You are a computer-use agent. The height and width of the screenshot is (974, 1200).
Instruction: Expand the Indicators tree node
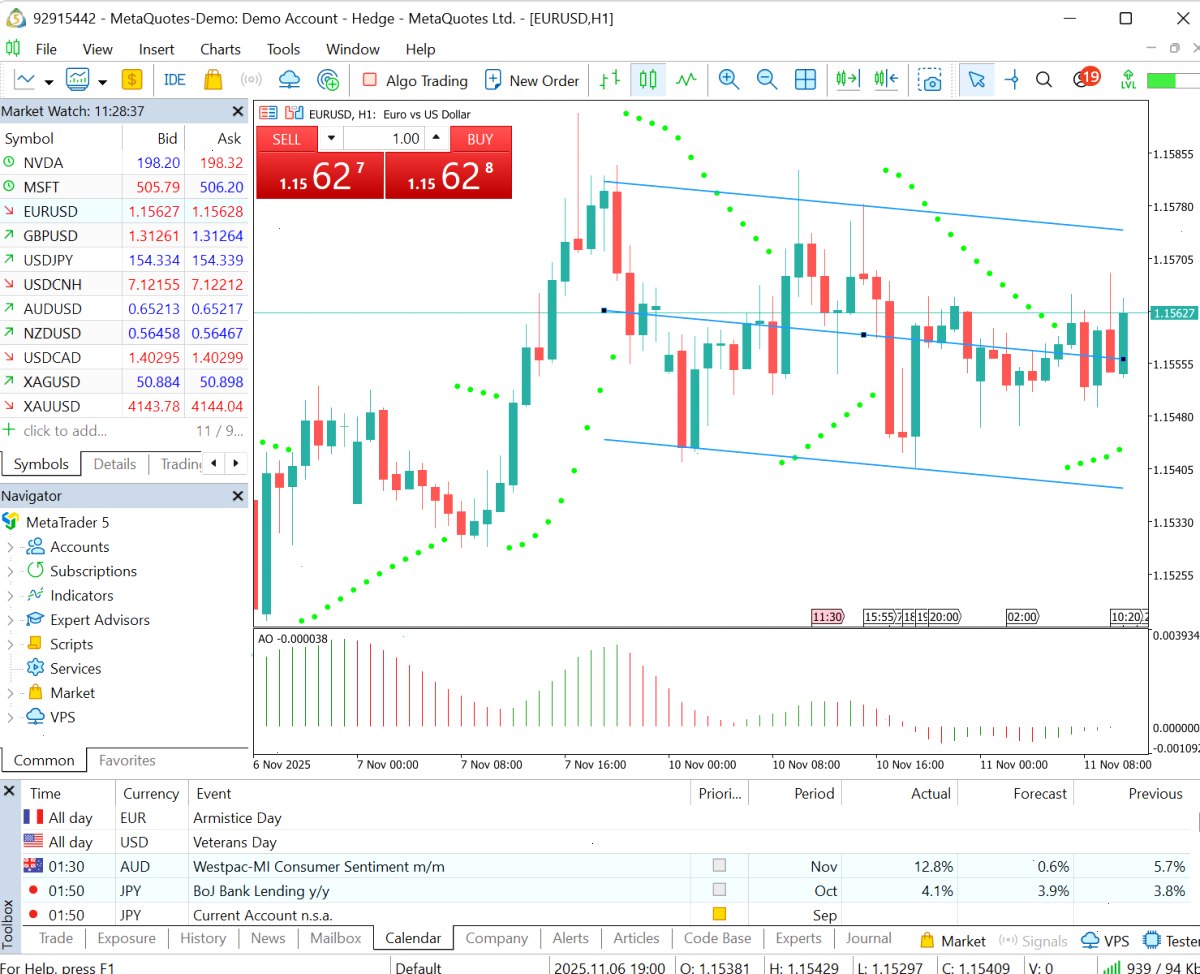[x=10, y=596]
